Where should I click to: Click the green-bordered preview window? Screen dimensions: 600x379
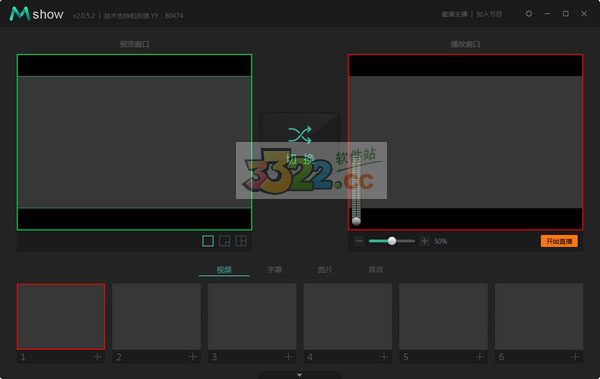pyautogui.click(x=134, y=142)
